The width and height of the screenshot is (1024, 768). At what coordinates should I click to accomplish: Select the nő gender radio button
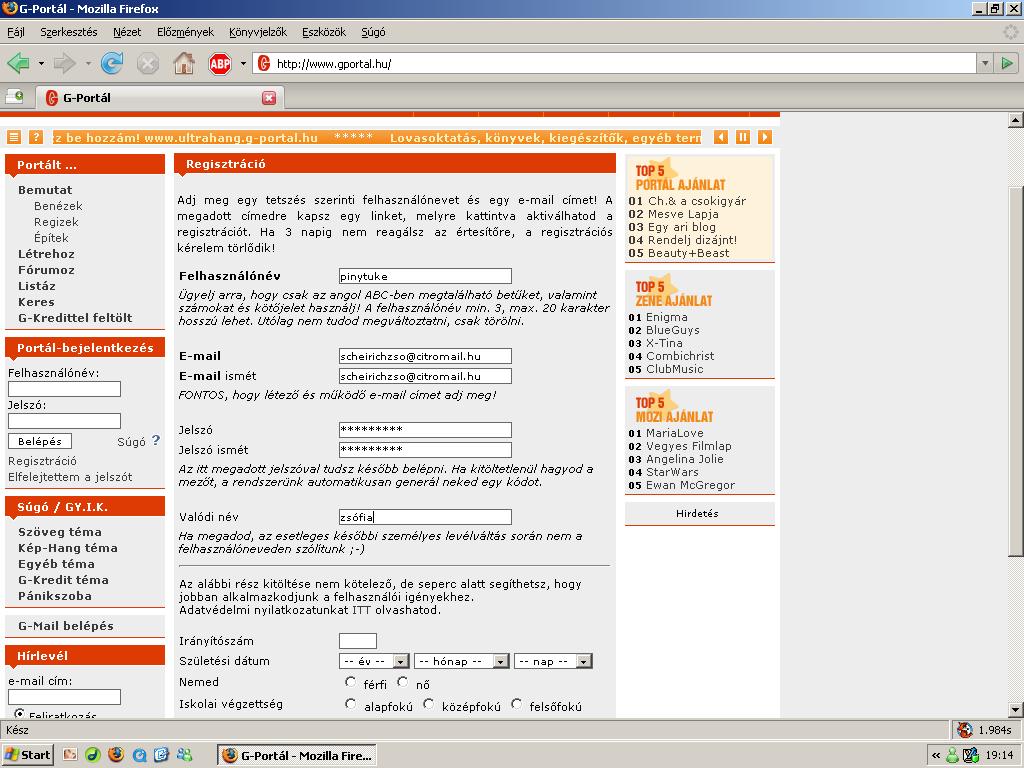403,682
